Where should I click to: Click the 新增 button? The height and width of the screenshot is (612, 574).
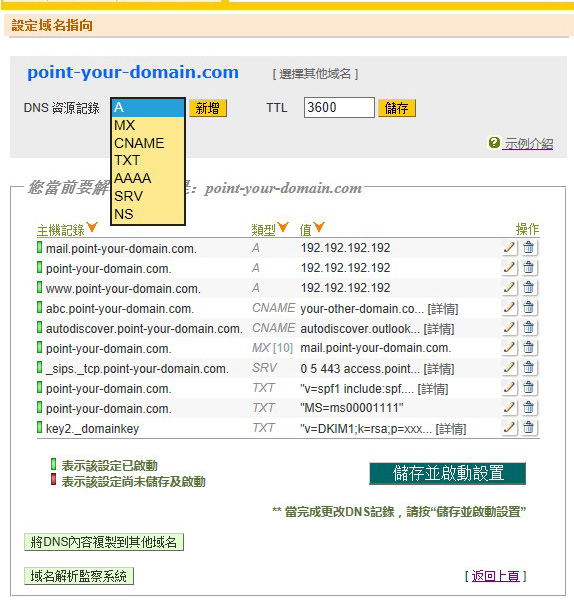click(x=208, y=108)
